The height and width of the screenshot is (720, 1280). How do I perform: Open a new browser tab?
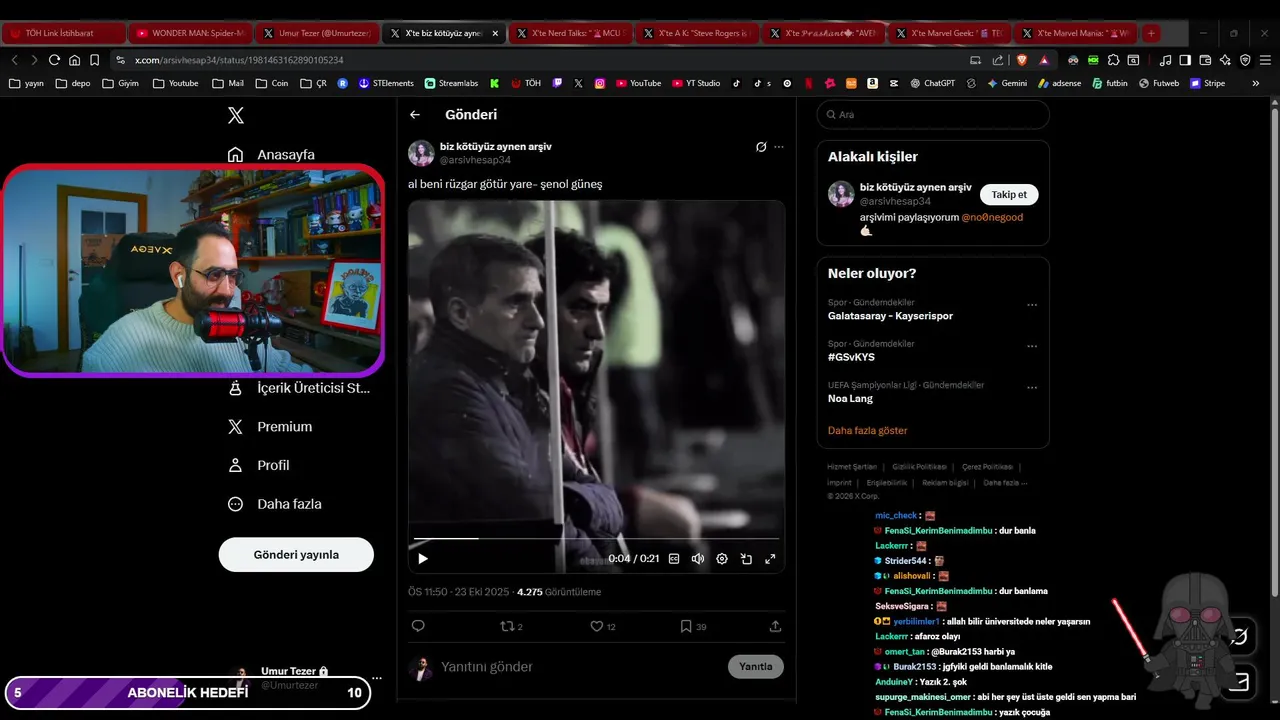(1151, 33)
